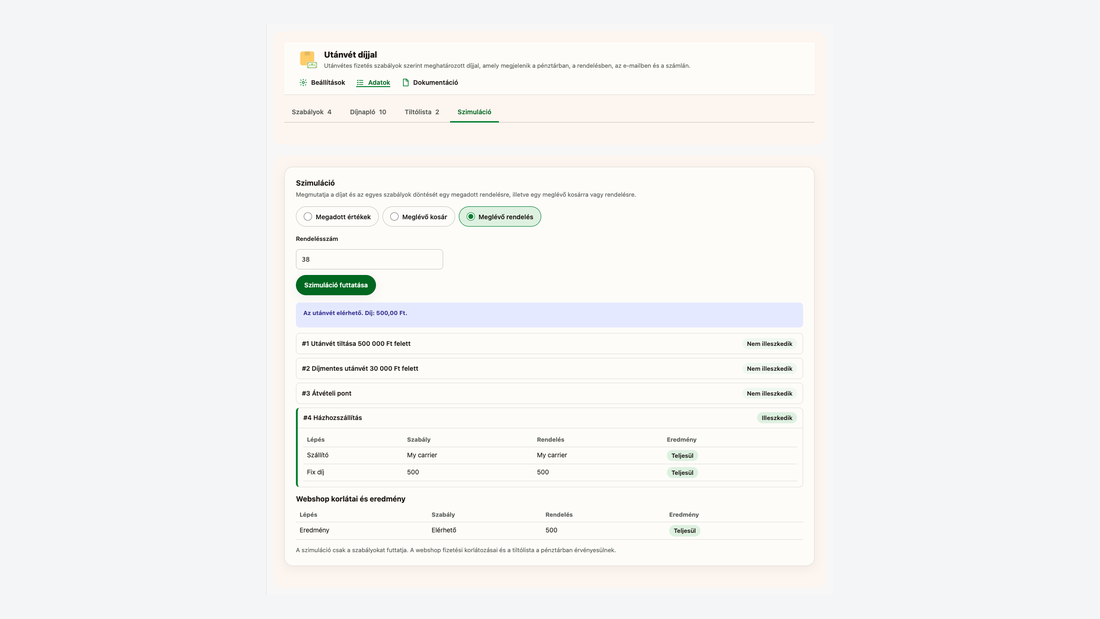Click the Nem illeszkedik badge on rule #3
This screenshot has height=619, width=1100.
(x=770, y=394)
